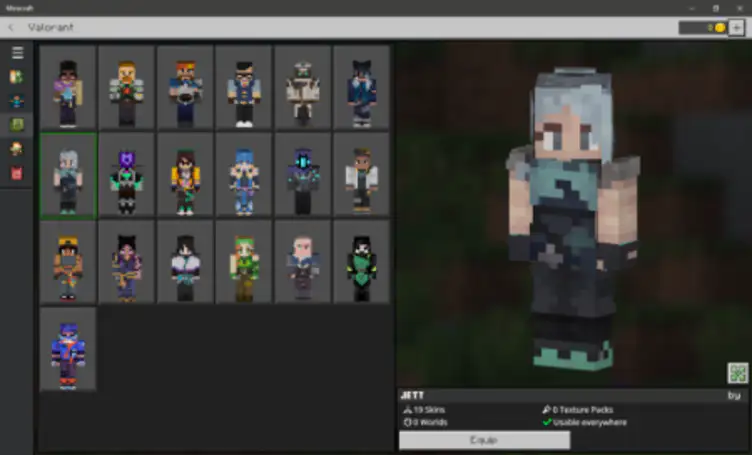
Task: Select the blue-haired skin in blue outfit
Action: tap(244, 175)
